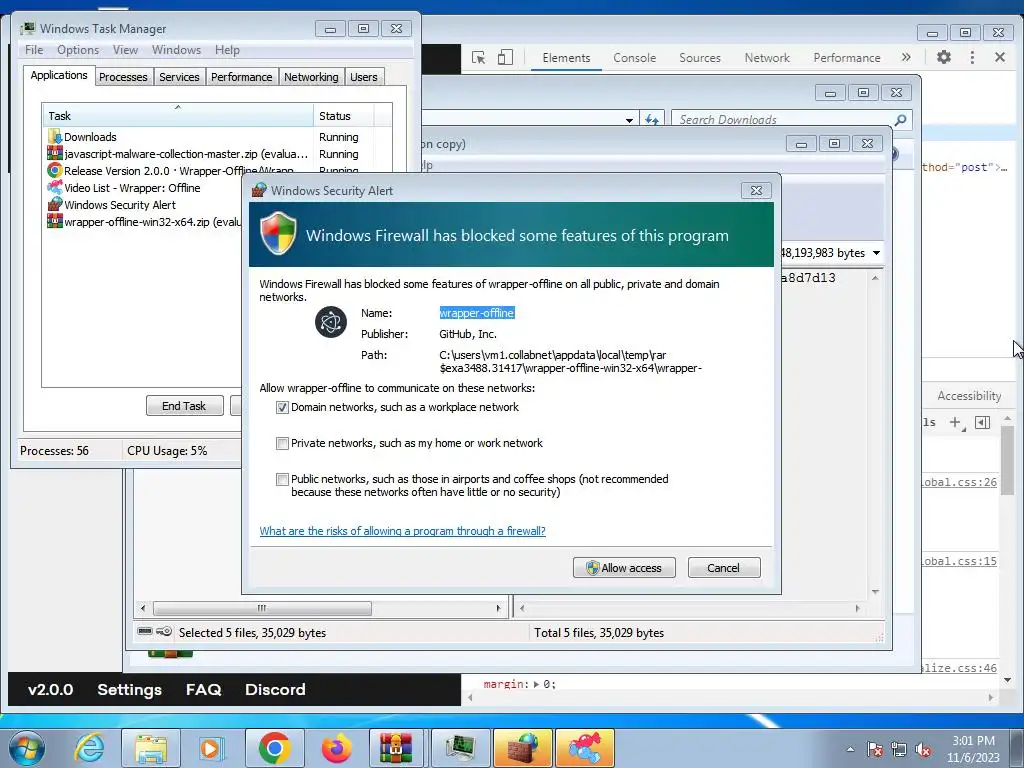1024x768 pixels.
Task: Open Users tab in Task Manager
Action: pyautogui.click(x=364, y=77)
